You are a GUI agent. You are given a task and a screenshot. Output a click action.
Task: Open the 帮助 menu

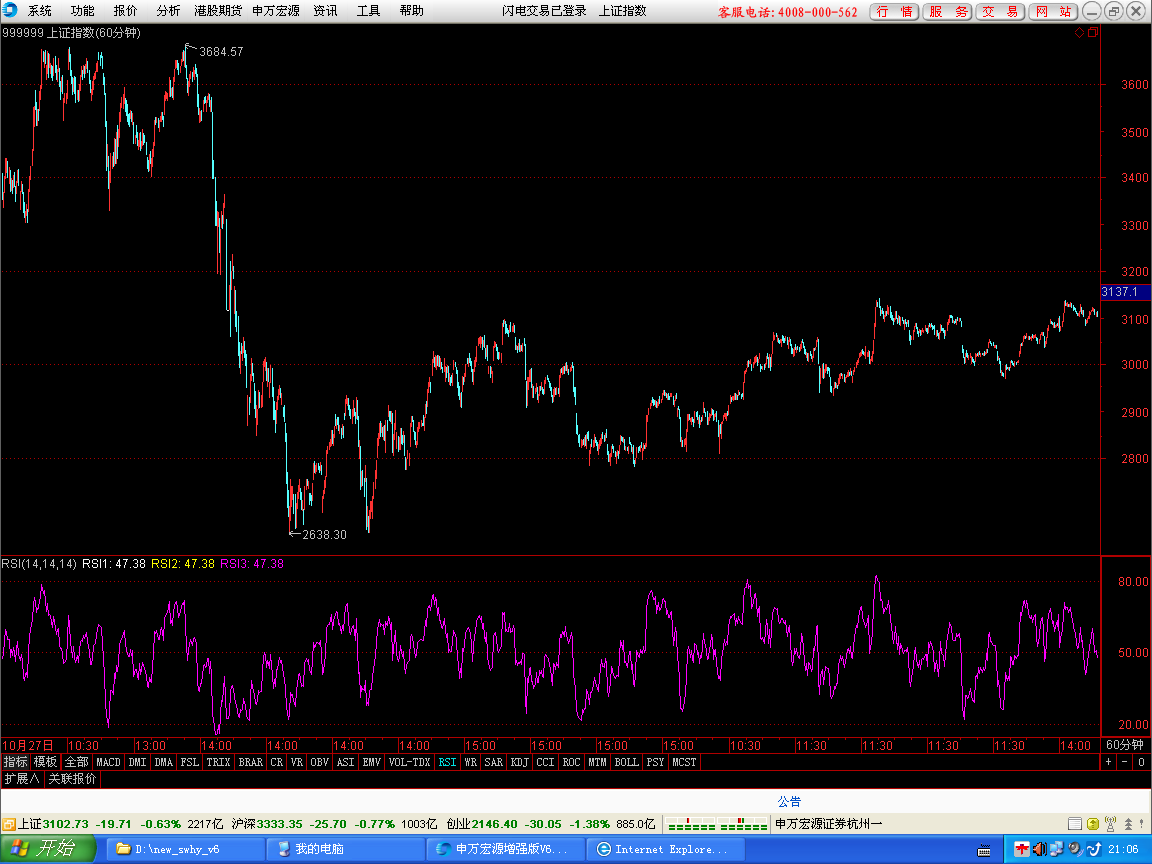[x=411, y=11]
